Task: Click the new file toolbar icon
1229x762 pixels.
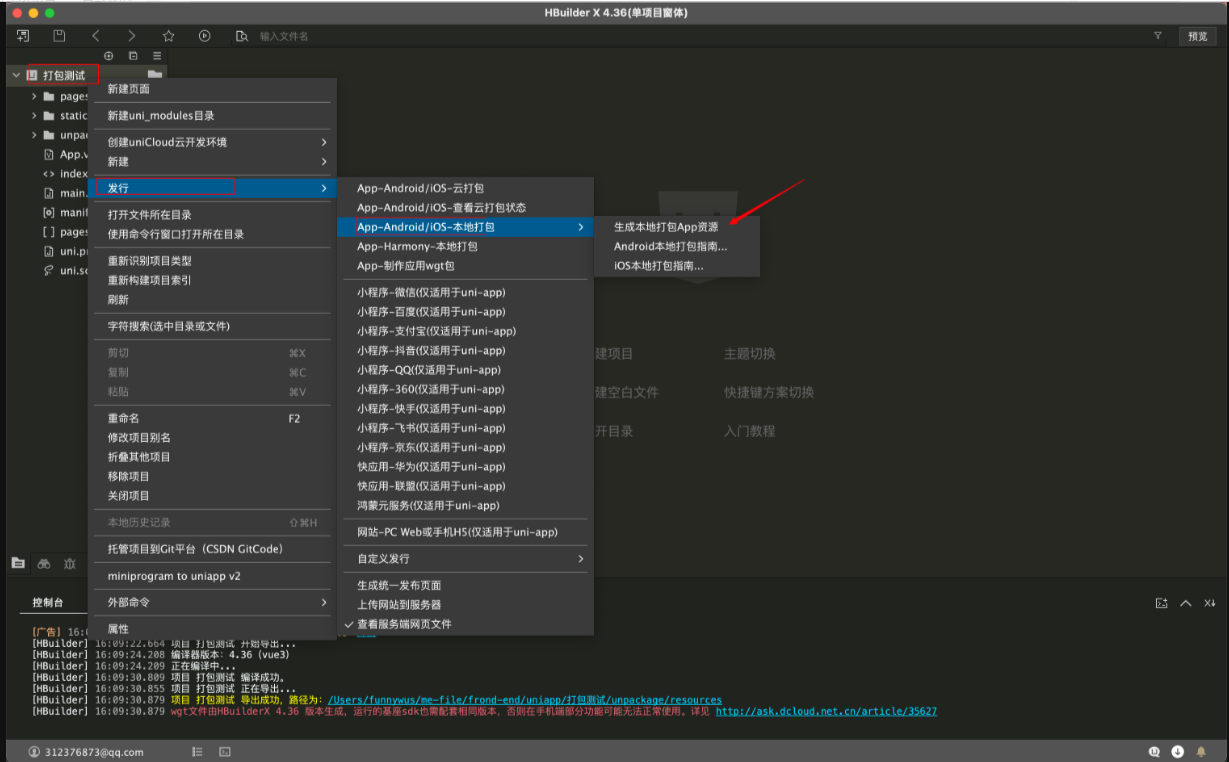Action: click(x=23, y=36)
